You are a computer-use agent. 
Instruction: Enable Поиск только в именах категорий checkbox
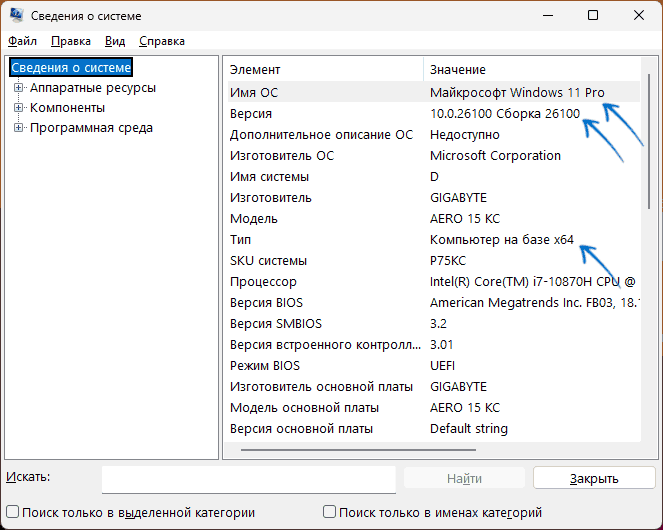(329, 512)
